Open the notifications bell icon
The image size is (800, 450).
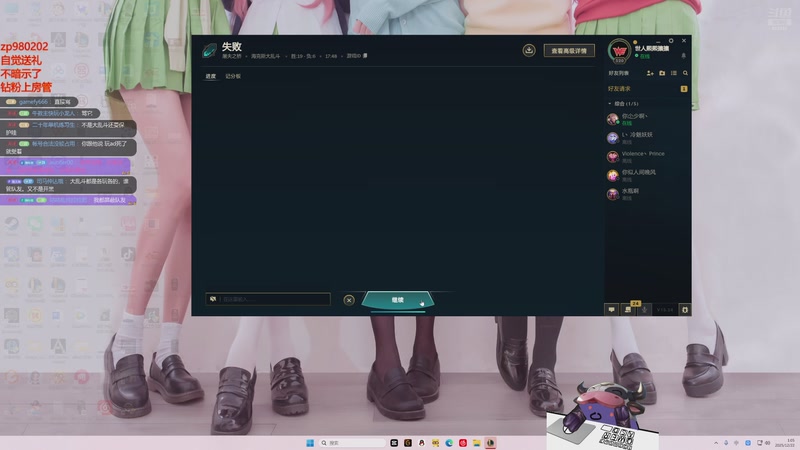[x=684, y=56]
